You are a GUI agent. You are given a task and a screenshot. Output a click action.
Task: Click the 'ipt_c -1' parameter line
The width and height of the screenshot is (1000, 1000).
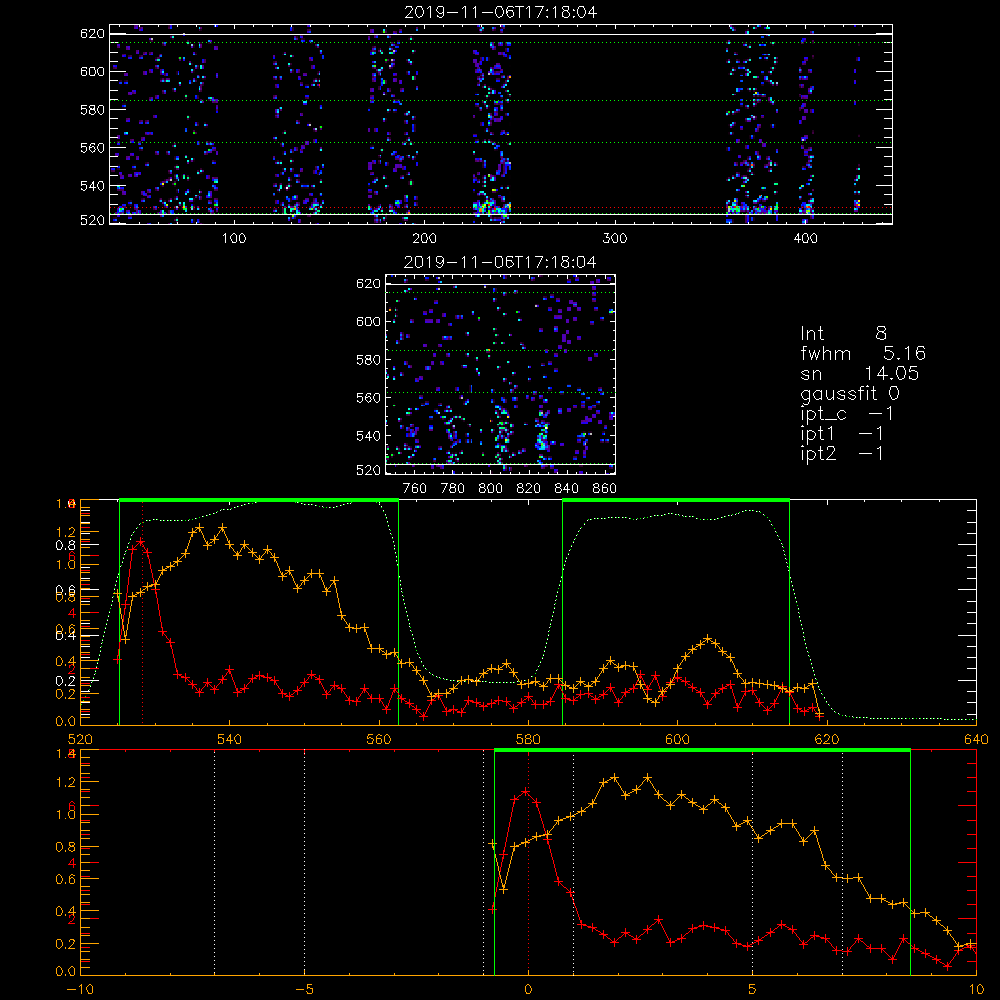(x=847, y=414)
